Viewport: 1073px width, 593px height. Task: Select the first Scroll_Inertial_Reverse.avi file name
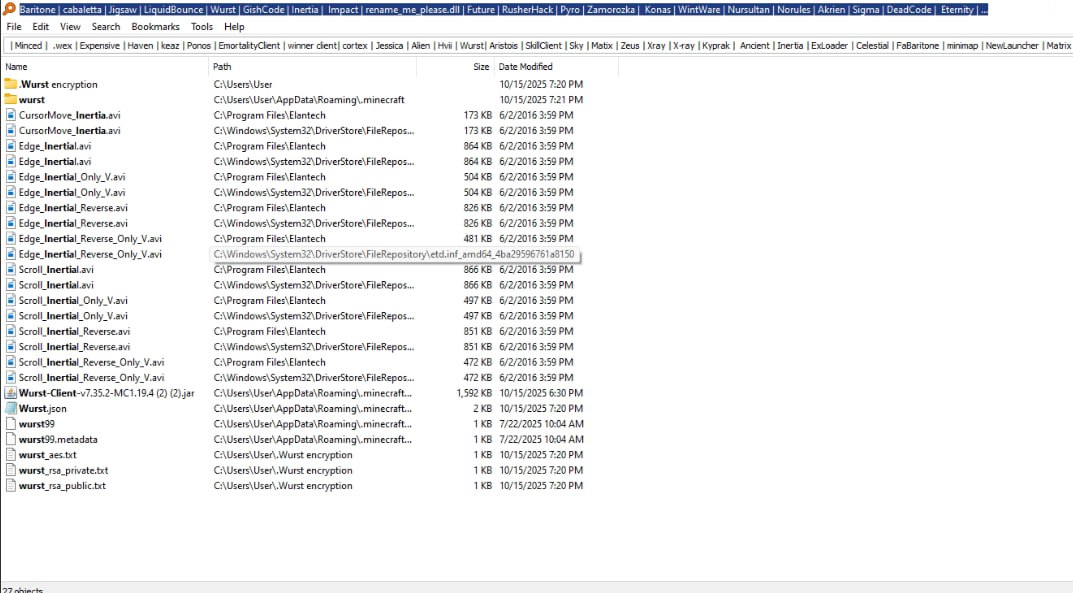(74, 331)
